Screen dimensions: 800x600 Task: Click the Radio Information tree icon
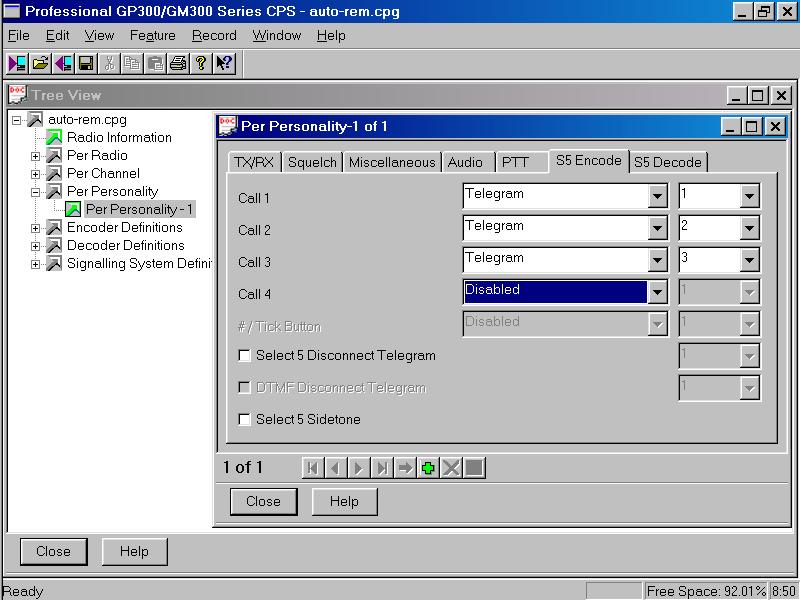pos(54,137)
